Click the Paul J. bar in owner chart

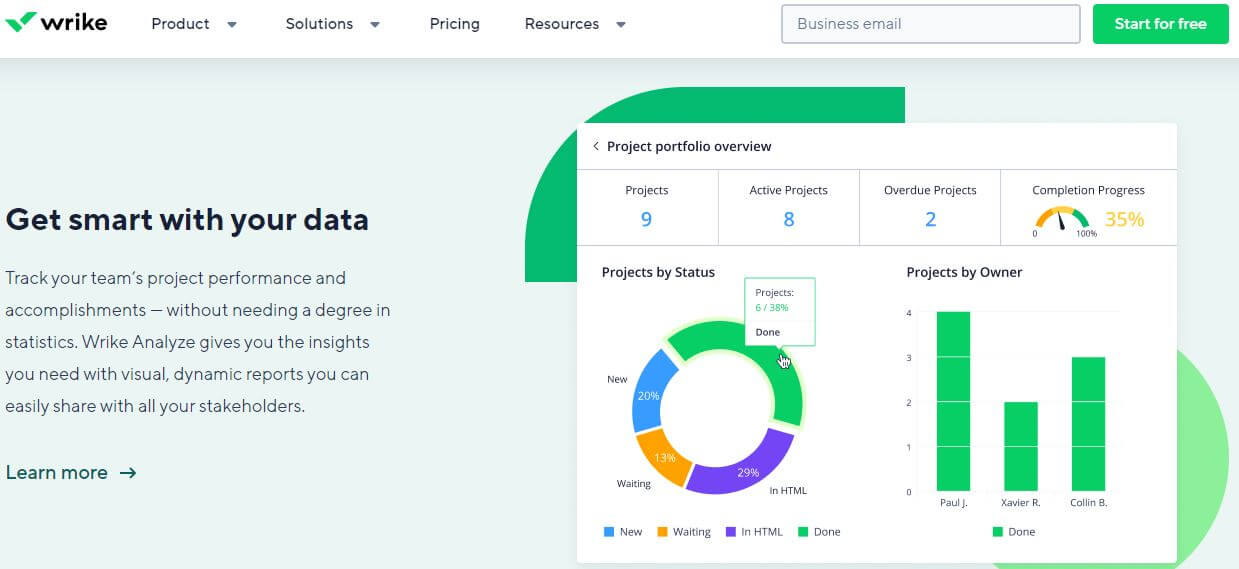pyautogui.click(x=953, y=400)
